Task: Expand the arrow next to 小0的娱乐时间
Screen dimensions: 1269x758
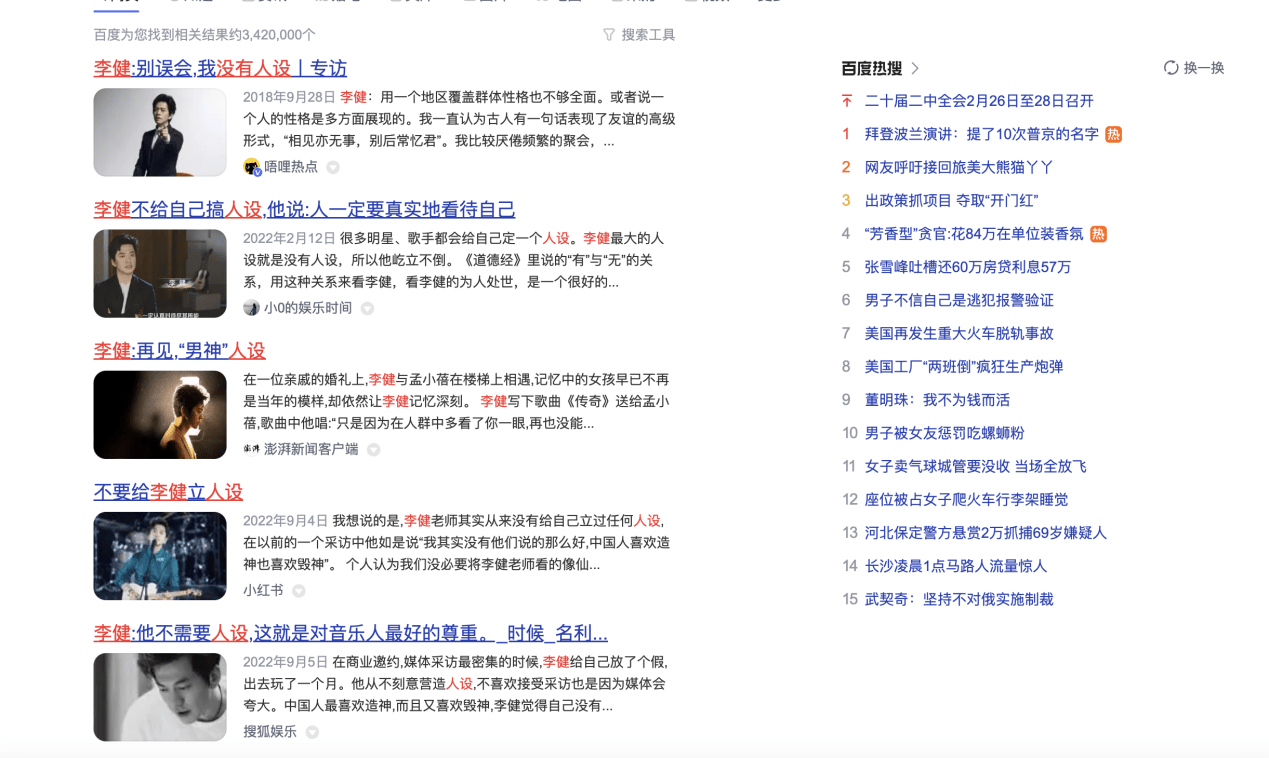Action: [x=367, y=308]
